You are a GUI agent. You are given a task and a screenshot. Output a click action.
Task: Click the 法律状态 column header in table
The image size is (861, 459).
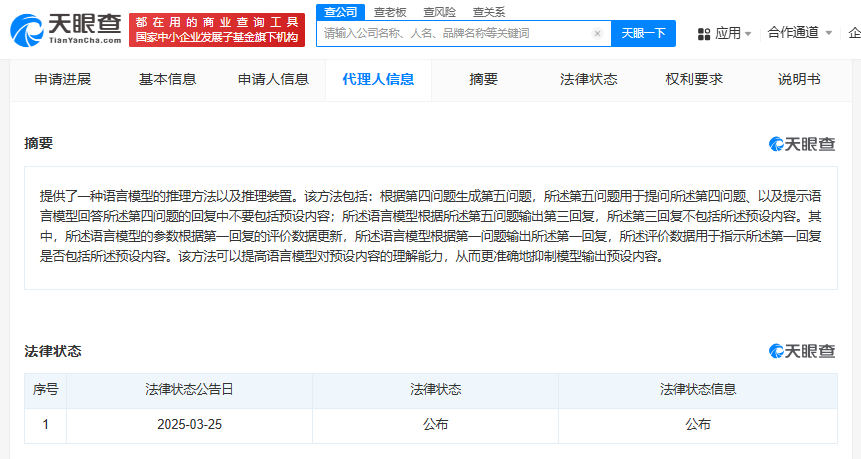[435, 390]
